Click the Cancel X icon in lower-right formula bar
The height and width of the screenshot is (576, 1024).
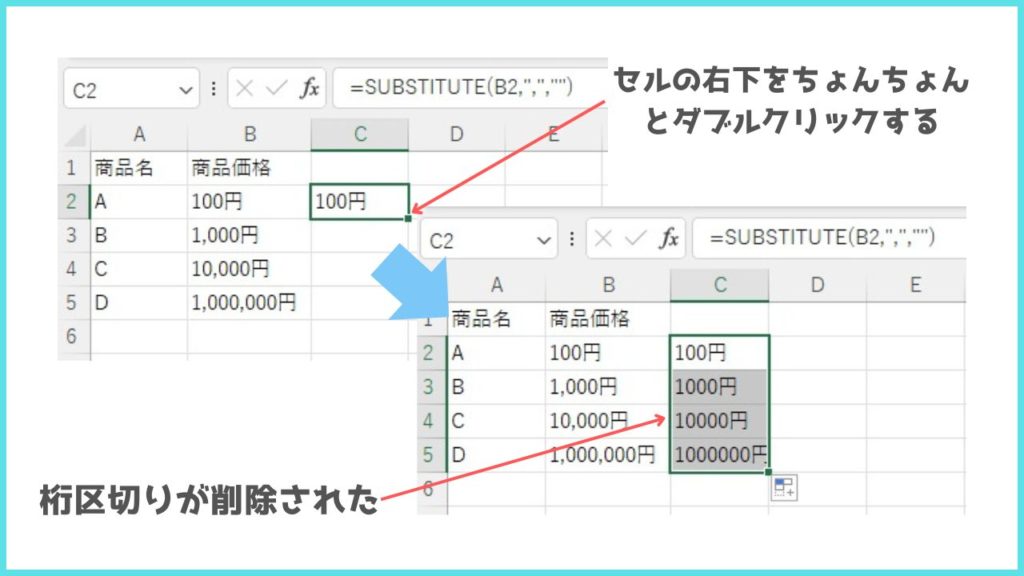click(603, 239)
